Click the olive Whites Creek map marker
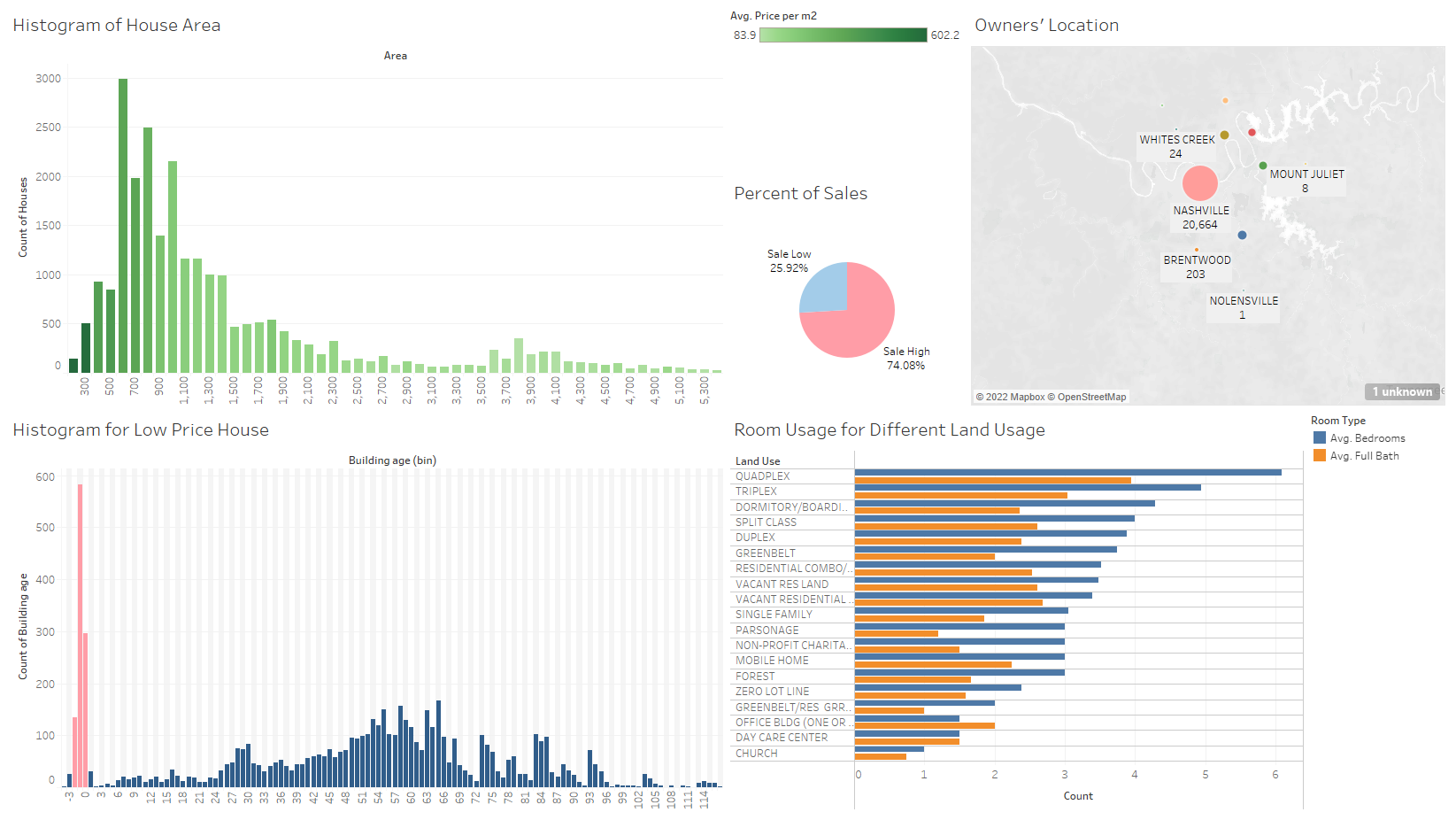This screenshot has height=820, width=1456. coord(1224,135)
